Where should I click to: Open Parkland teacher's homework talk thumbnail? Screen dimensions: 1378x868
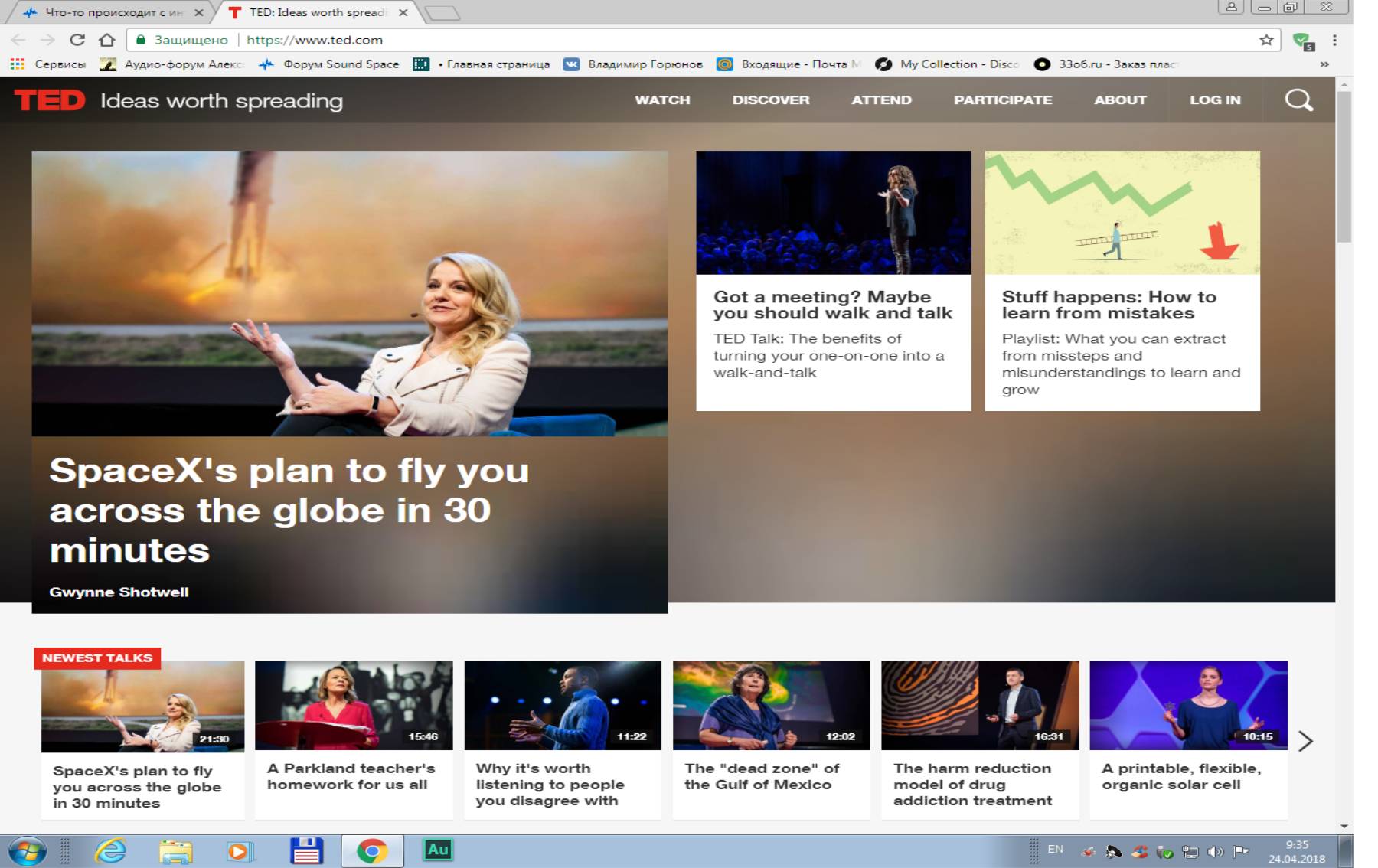[354, 705]
